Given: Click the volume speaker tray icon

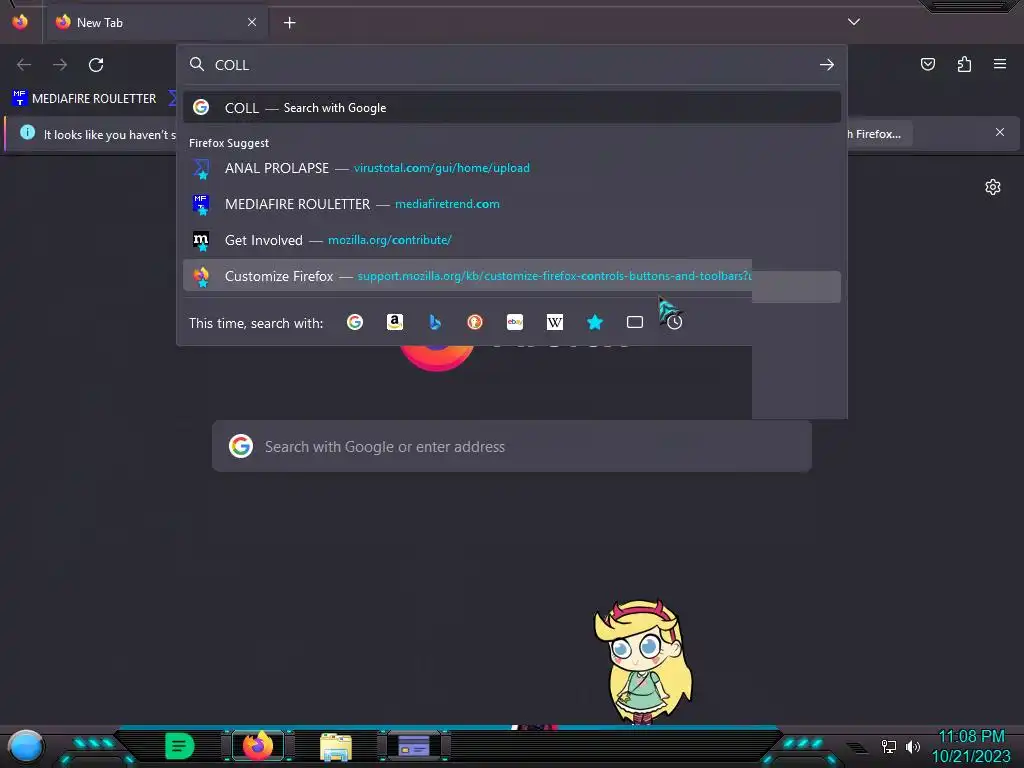Looking at the screenshot, I should (x=913, y=746).
